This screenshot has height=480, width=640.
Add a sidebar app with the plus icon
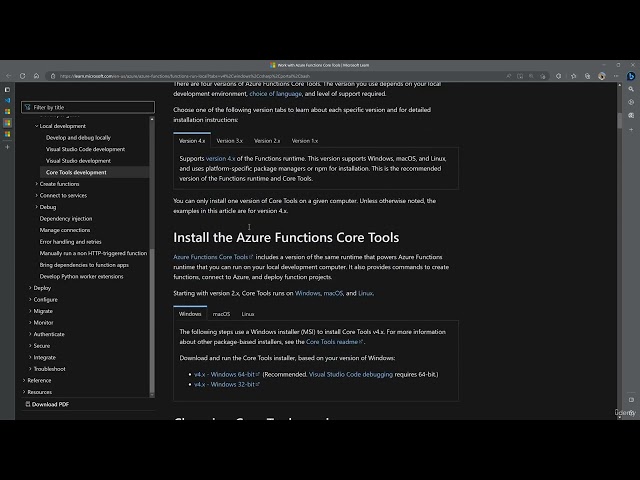[x=631, y=129]
